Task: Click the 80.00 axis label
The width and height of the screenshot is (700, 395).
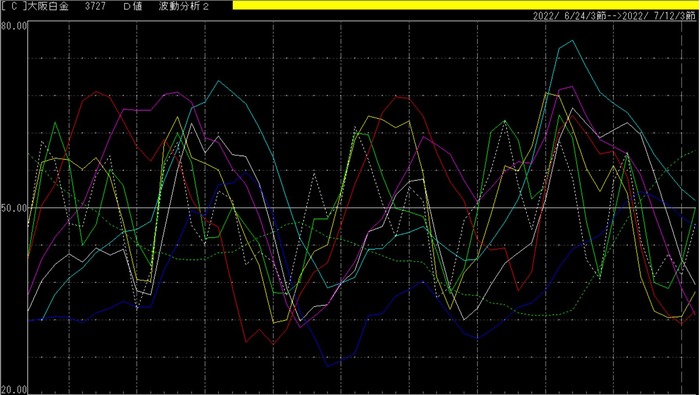Action: point(14,26)
